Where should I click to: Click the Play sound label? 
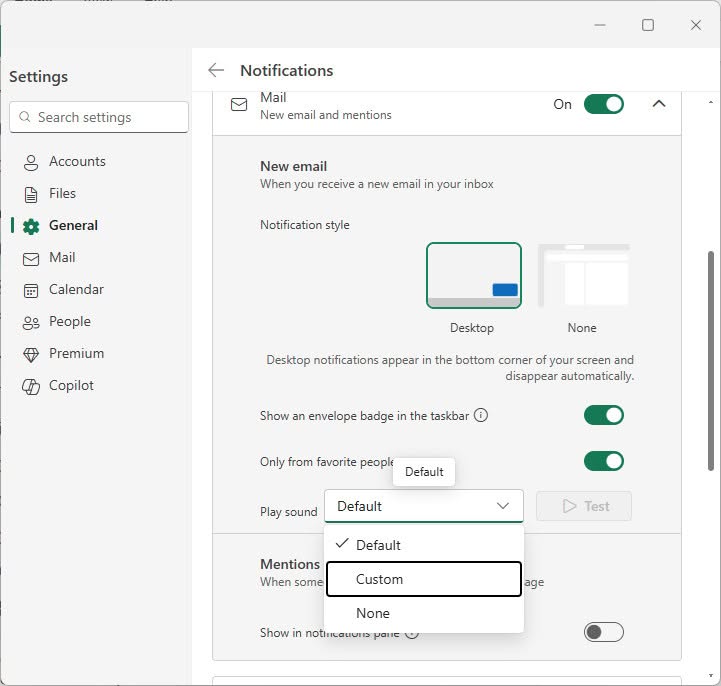288,512
